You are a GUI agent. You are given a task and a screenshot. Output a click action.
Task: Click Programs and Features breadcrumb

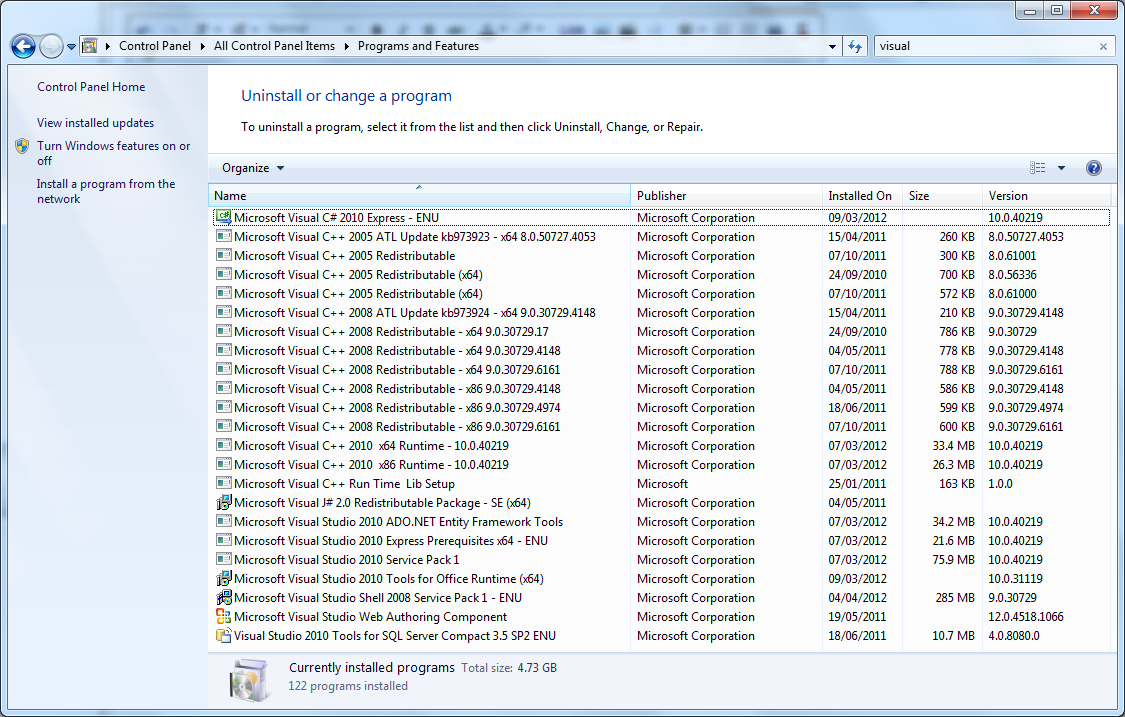pyautogui.click(x=418, y=46)
